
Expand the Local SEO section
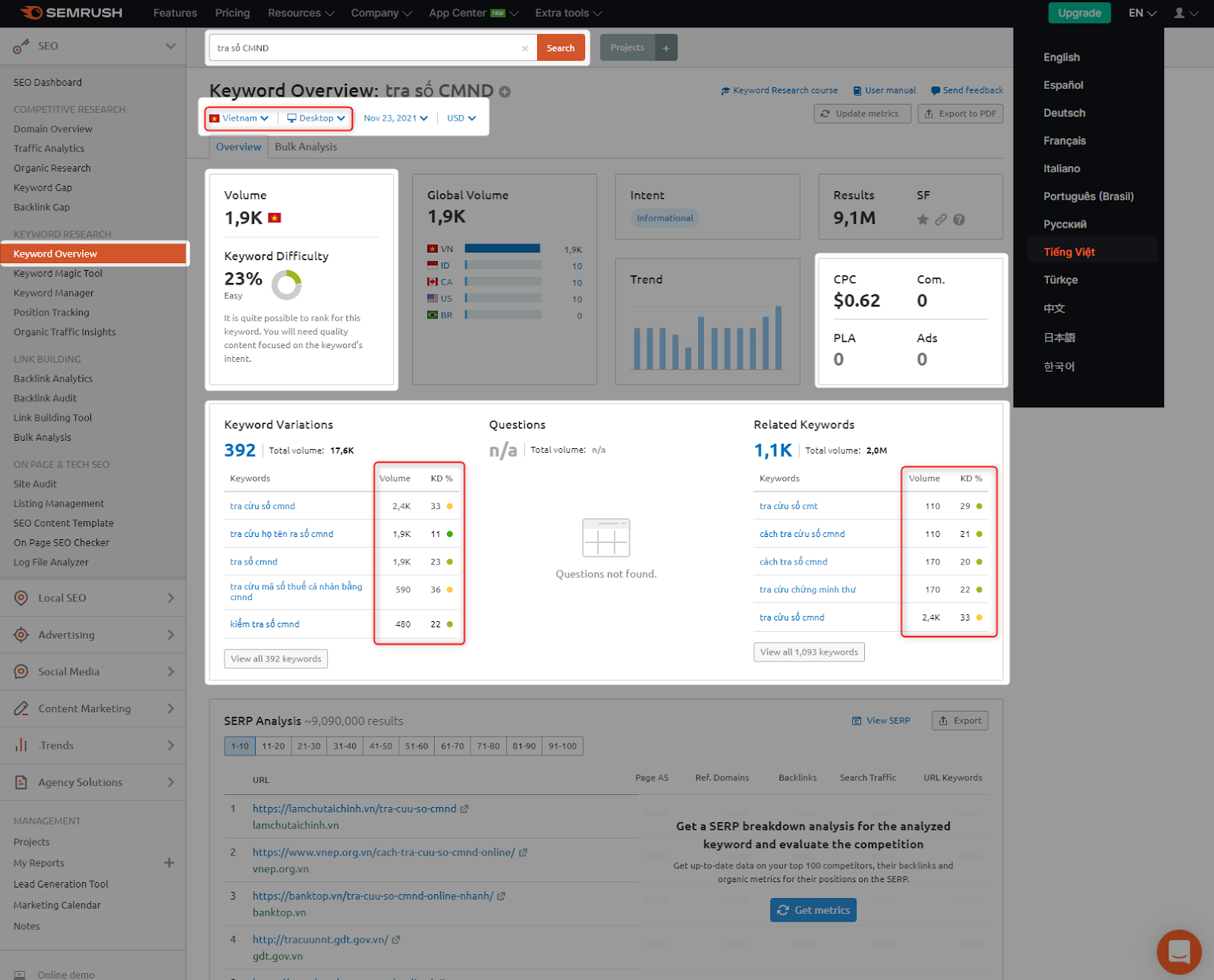tap(171, 598)
